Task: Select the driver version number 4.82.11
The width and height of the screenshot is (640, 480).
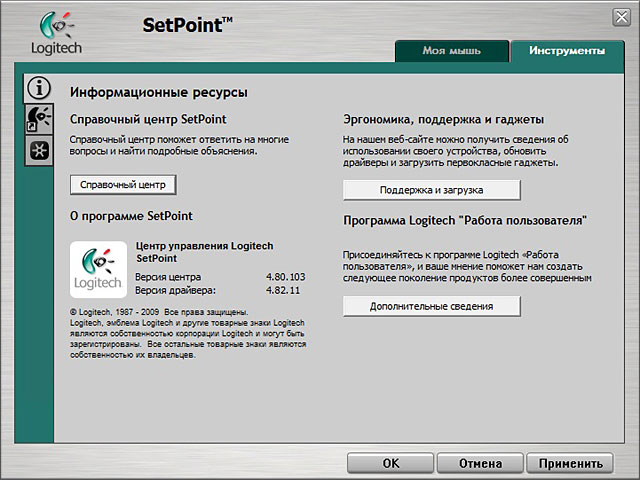Action: 283,290
